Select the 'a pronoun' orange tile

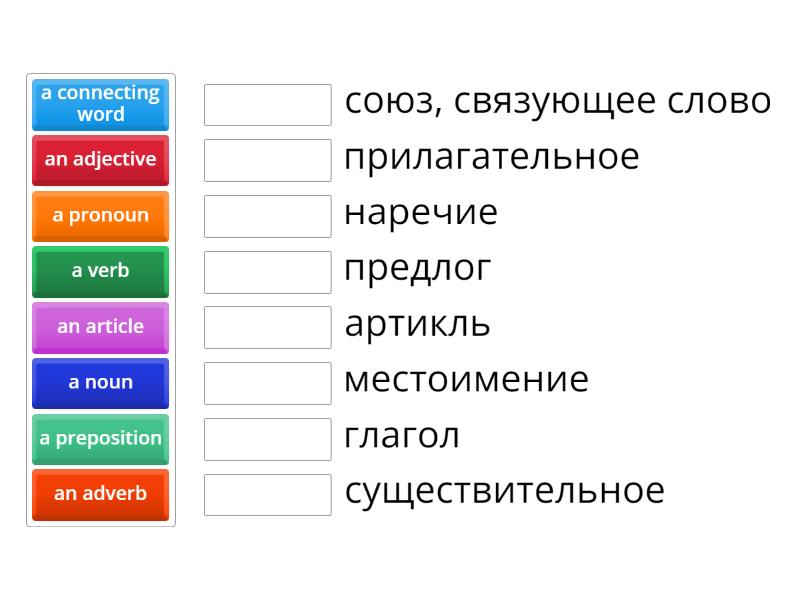click(x=100, y=215)
